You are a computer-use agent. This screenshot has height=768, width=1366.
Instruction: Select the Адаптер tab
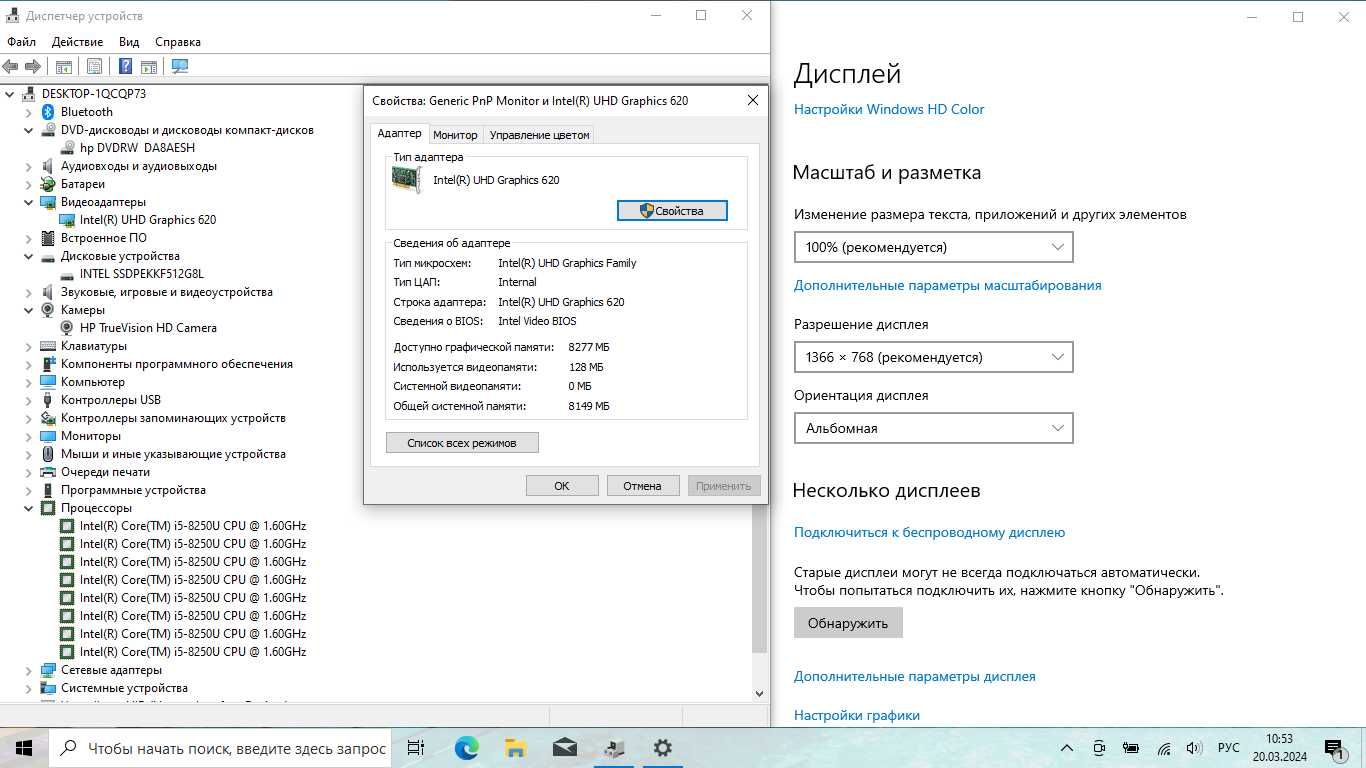399,133
